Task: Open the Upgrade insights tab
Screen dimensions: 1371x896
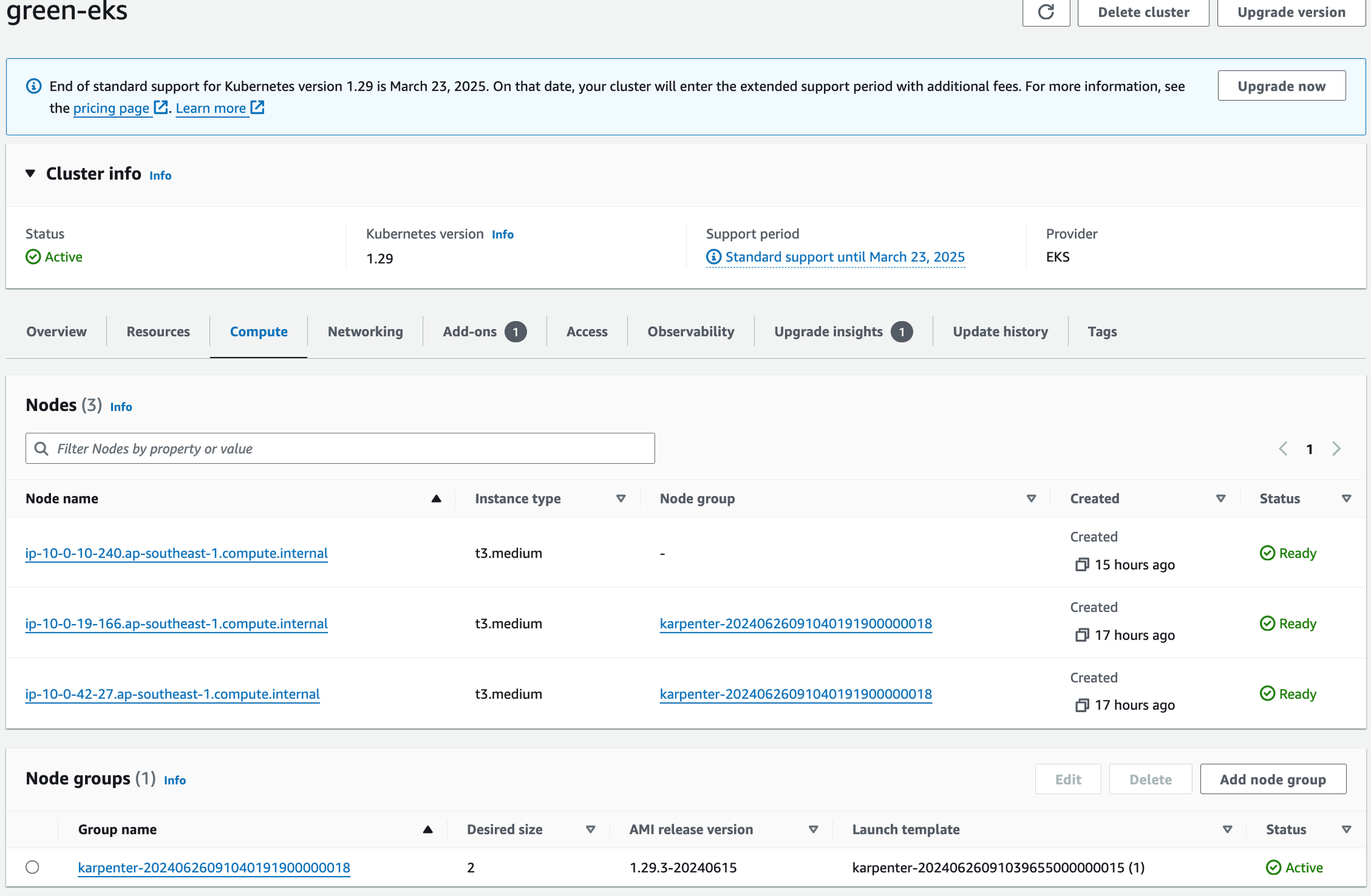Action: point(828,332)
